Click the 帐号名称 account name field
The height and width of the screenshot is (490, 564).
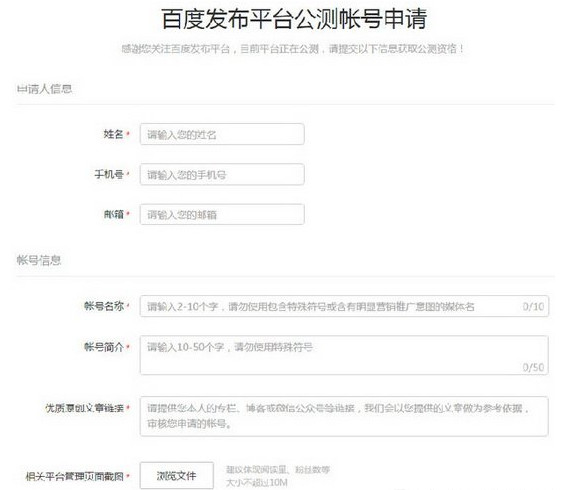(x=344, y=306)
